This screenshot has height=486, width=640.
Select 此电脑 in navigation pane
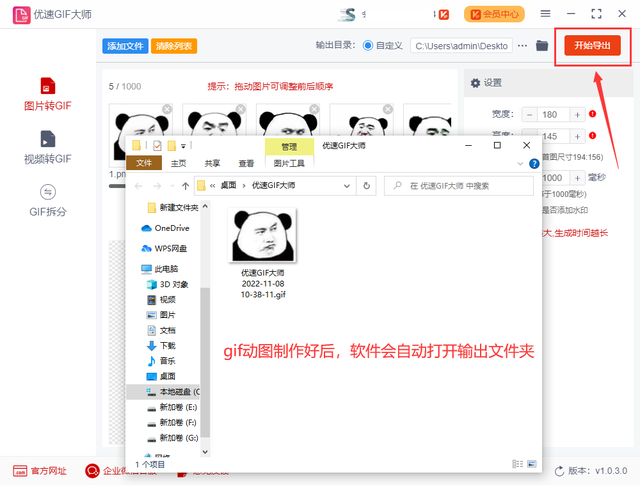(160, 269)
